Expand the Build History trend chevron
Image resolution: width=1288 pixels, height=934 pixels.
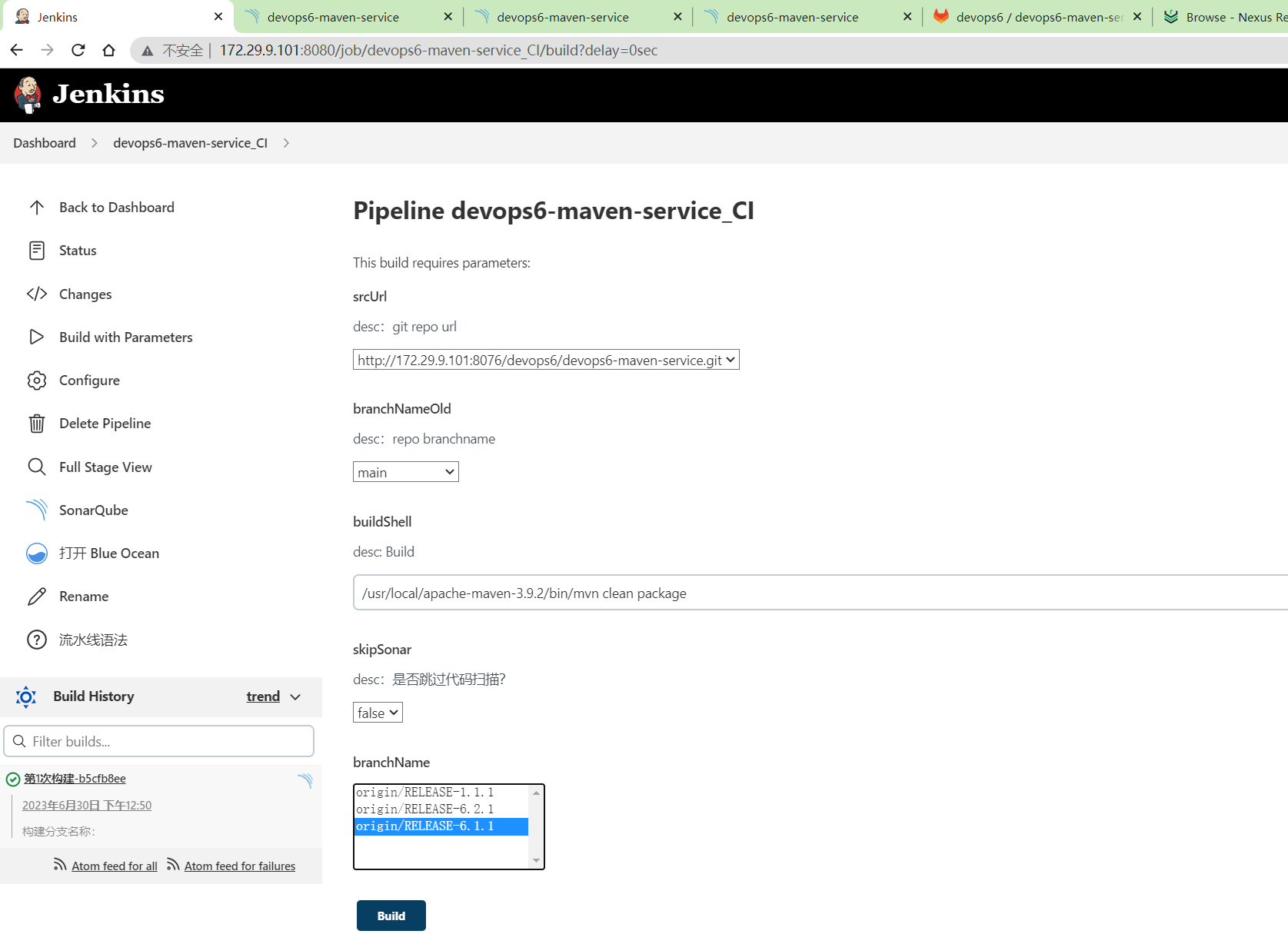click(295, 697)
